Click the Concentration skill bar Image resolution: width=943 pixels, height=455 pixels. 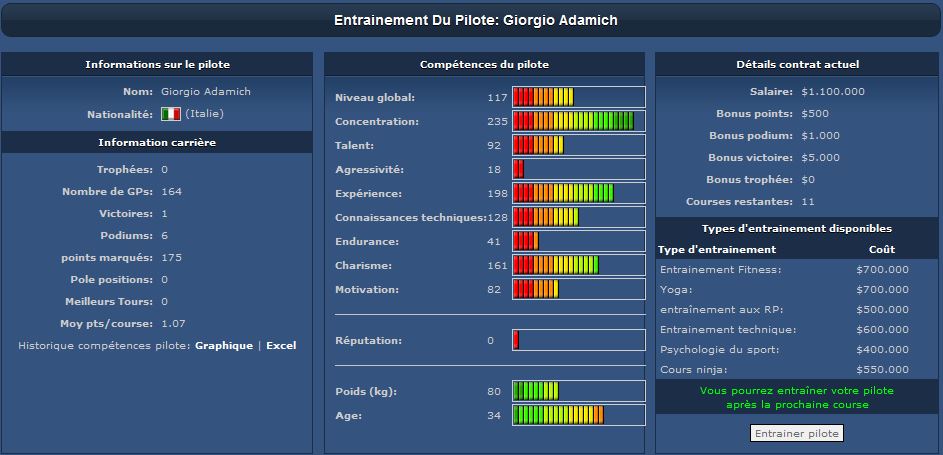579,121
